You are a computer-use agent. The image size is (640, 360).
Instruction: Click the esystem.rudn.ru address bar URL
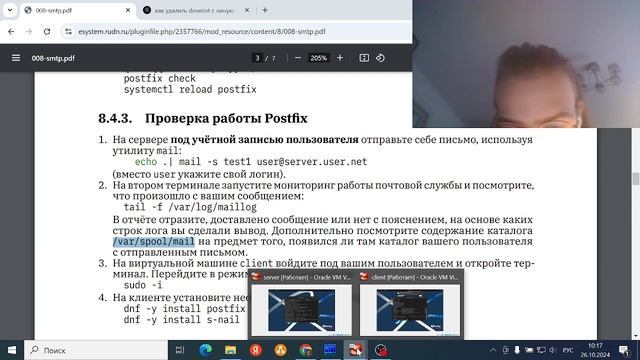click(202, 31)
